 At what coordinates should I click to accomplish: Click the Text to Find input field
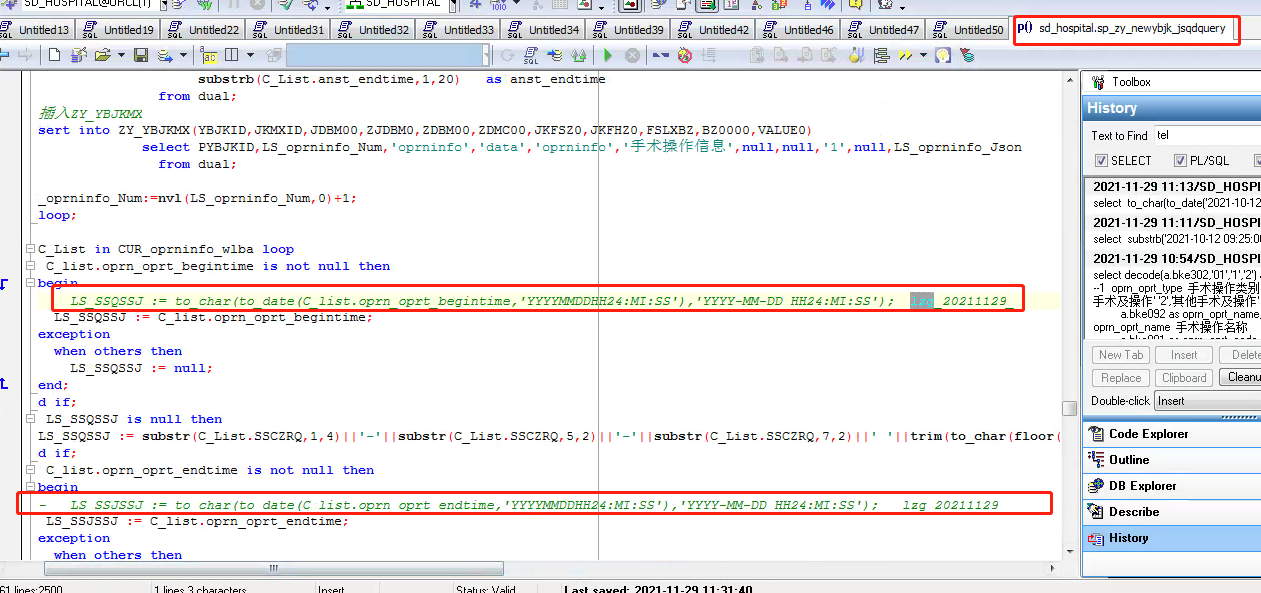tap(1207, 135)
